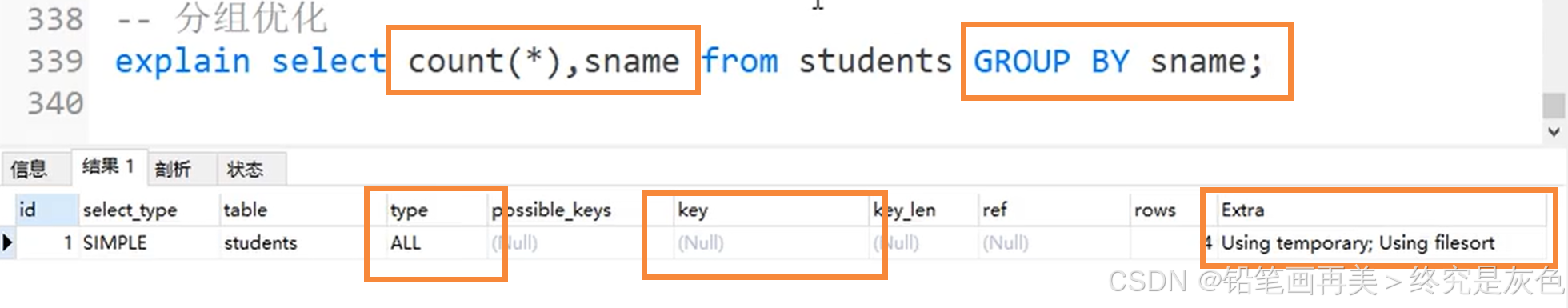Viewport: 1568px width, 308px height.
Task: Open the 剖析 tab
Action: point(173,169)
